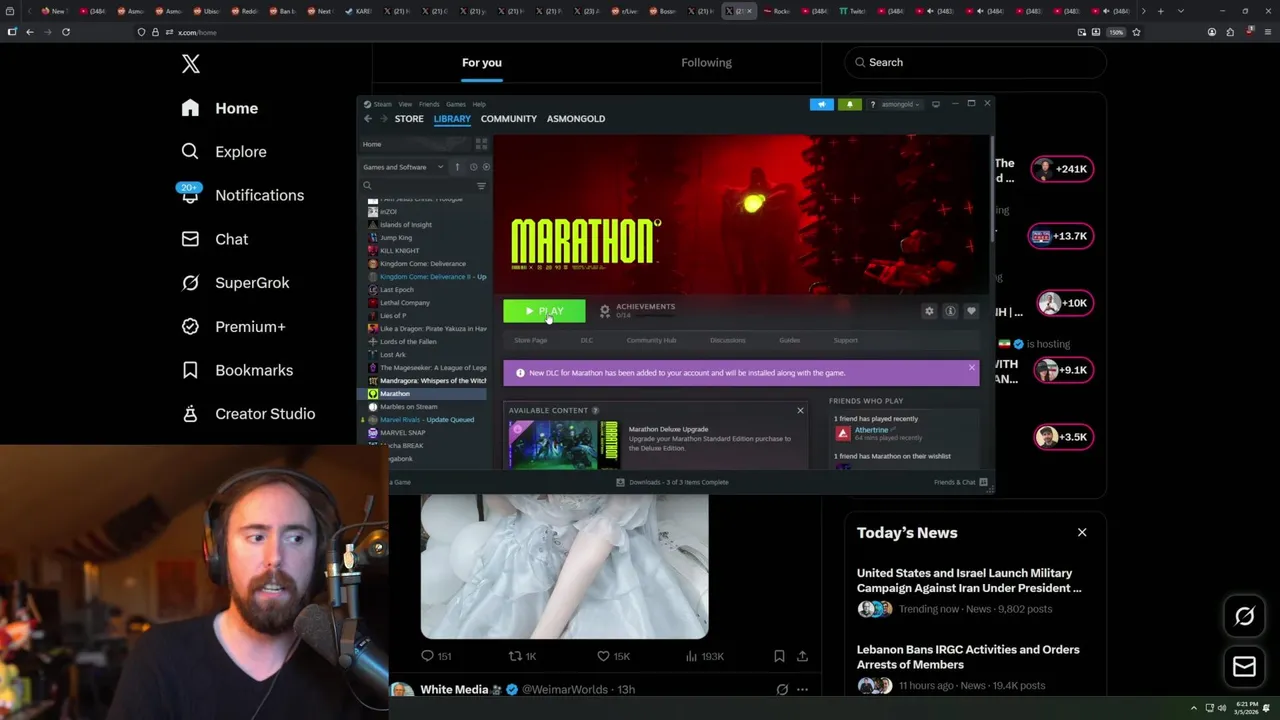Close the Today's News panel on X
Screen dimensions: 1280x720
(1082, 532)
